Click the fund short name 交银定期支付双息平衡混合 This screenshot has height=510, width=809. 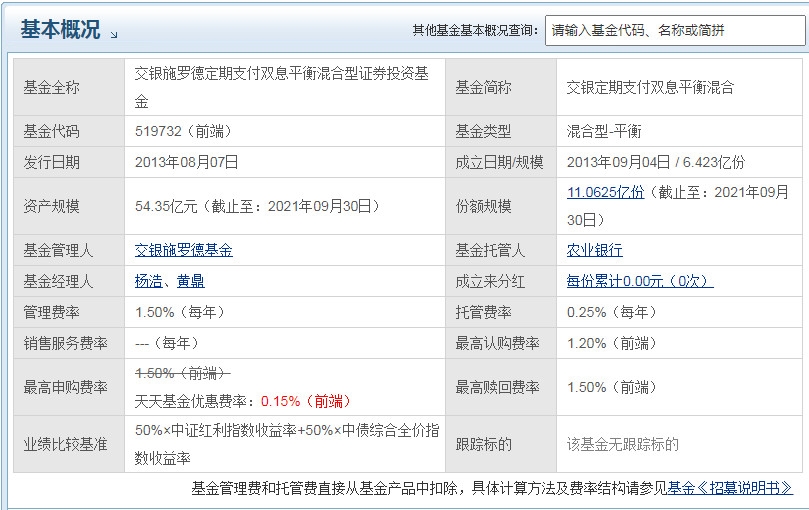tap(650, 87)
